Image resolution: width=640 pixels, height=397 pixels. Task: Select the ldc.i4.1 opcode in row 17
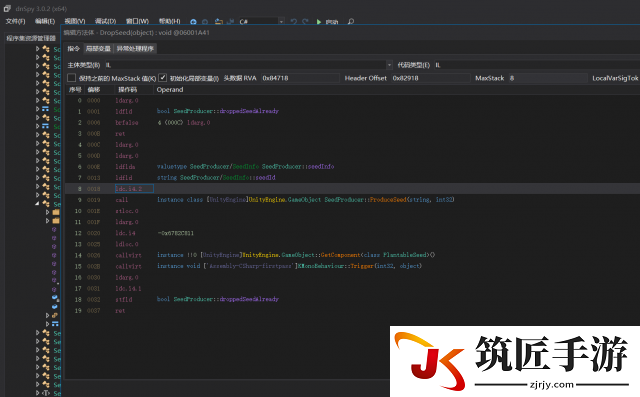point(128,288)
